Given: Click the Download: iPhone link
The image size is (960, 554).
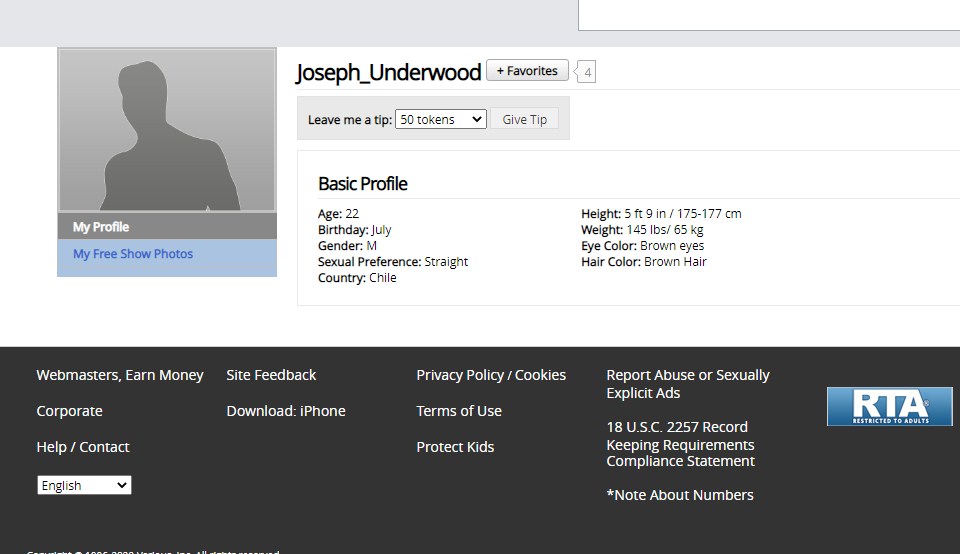Looking at the screenshot, I should [x=286, y=411].
